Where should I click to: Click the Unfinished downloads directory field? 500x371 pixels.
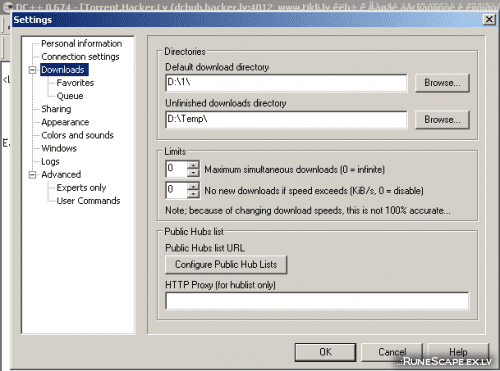click(x=286, y=120)
